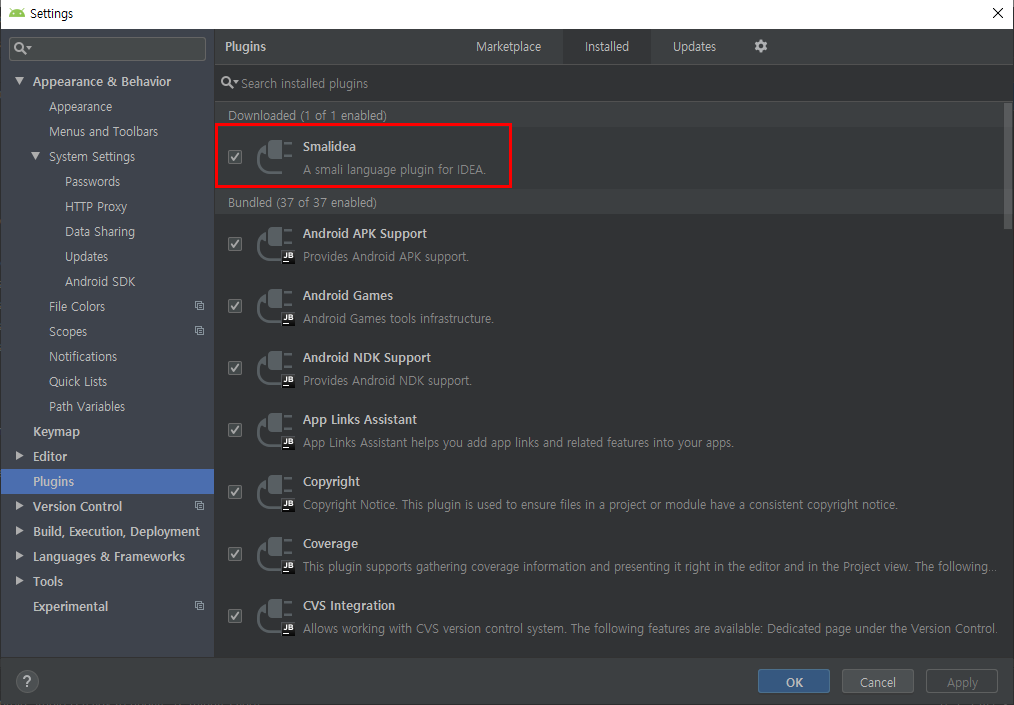
Task: Click the Bundled (37 of 37 enabled) header
Action: click(x=302, y=202)
